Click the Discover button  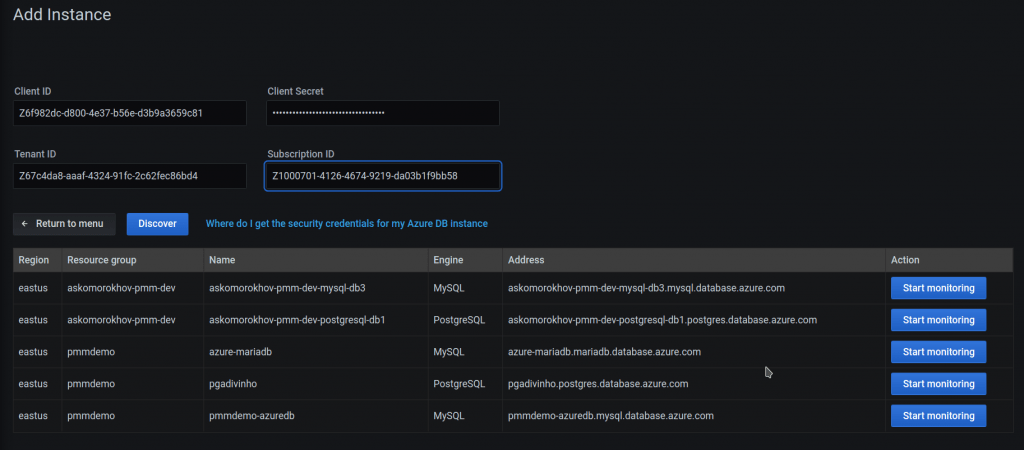tap(157, 223)
